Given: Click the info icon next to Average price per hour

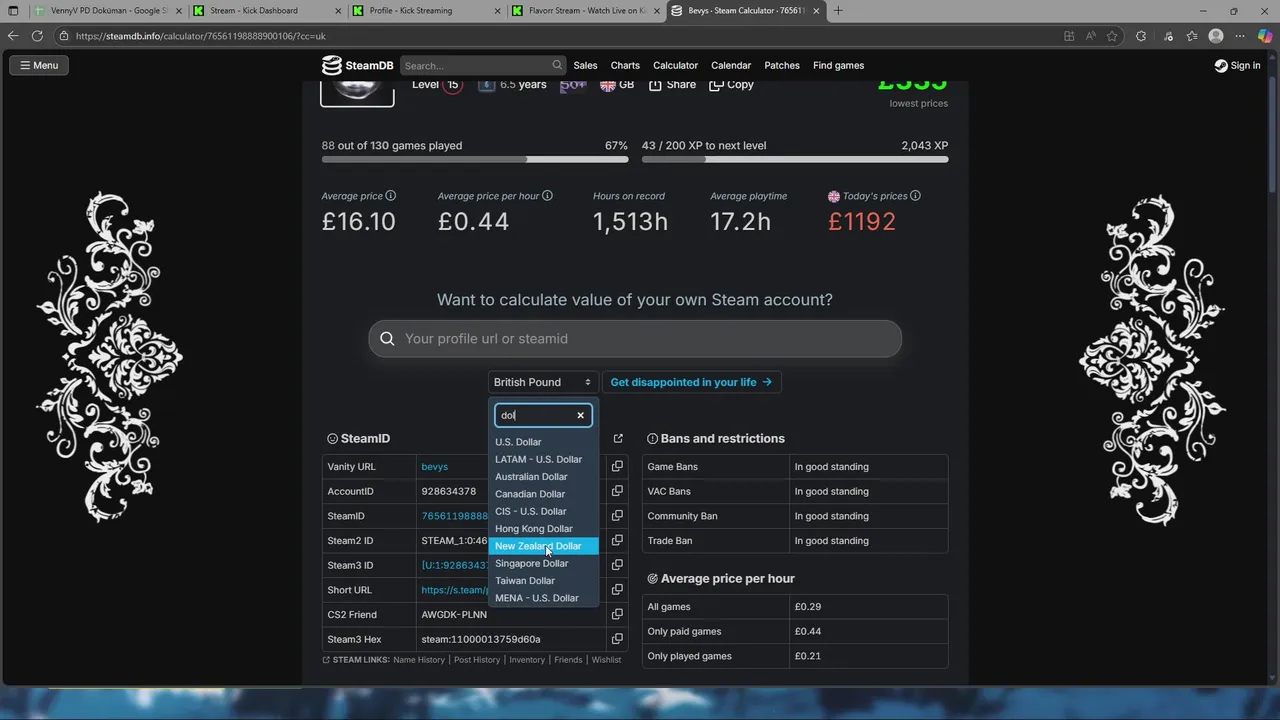Looking at the screenshot, I should [x=547, y=196].
